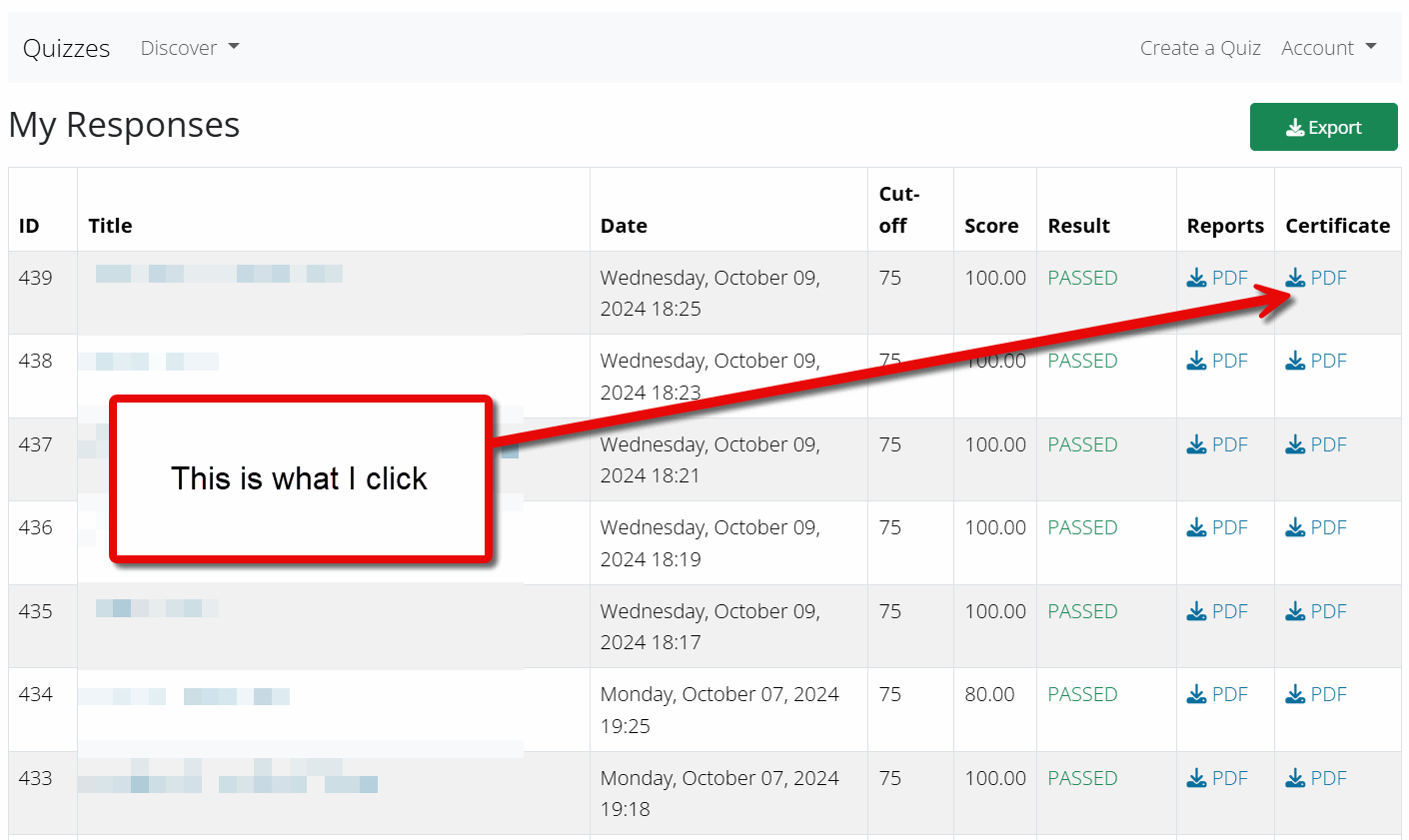The image size is (1409, 840).
Task: Download certificate PDF for response 435
Action: pyautogui.click(x=1316, y=611)
